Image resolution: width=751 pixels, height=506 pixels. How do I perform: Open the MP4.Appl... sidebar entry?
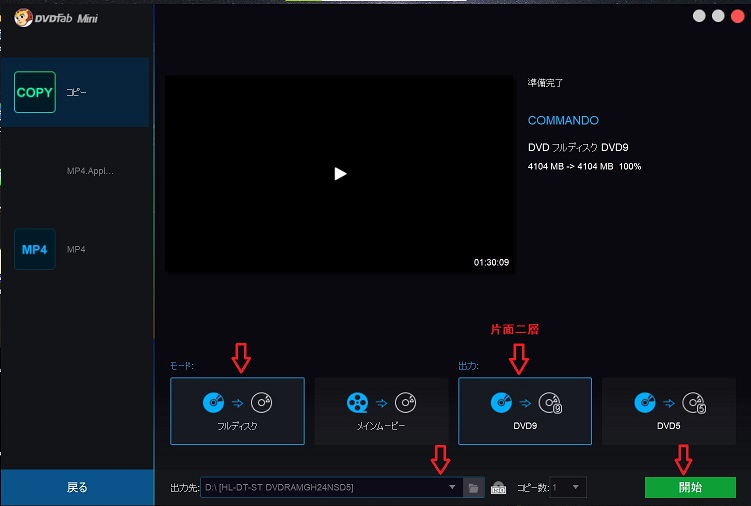click(x=90, y=171)
